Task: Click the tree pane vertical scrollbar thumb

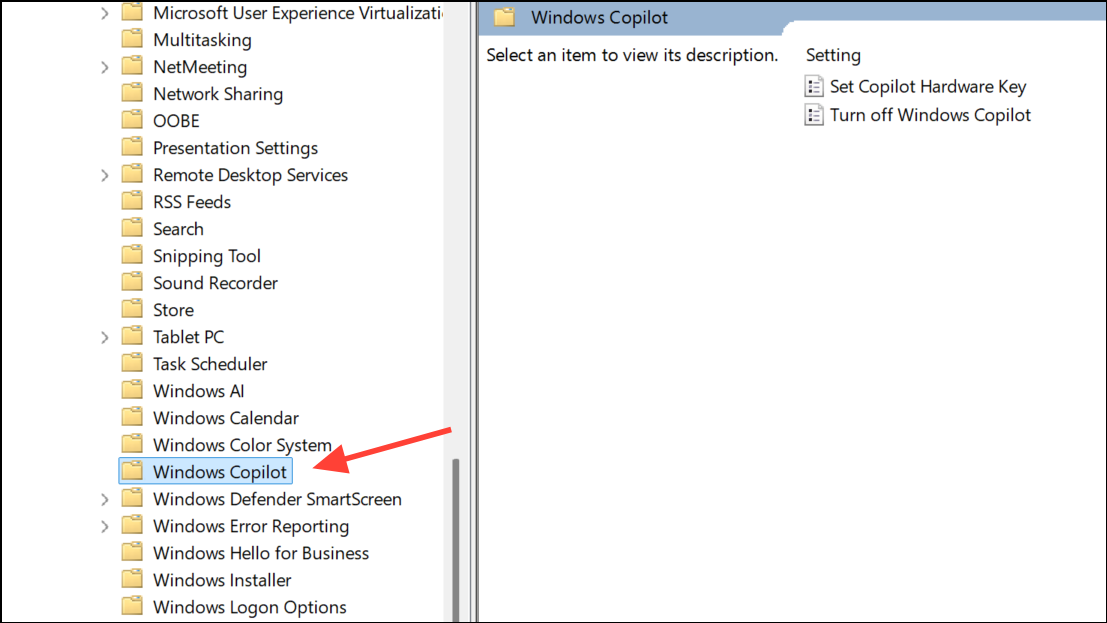Action: click(457, 540)
